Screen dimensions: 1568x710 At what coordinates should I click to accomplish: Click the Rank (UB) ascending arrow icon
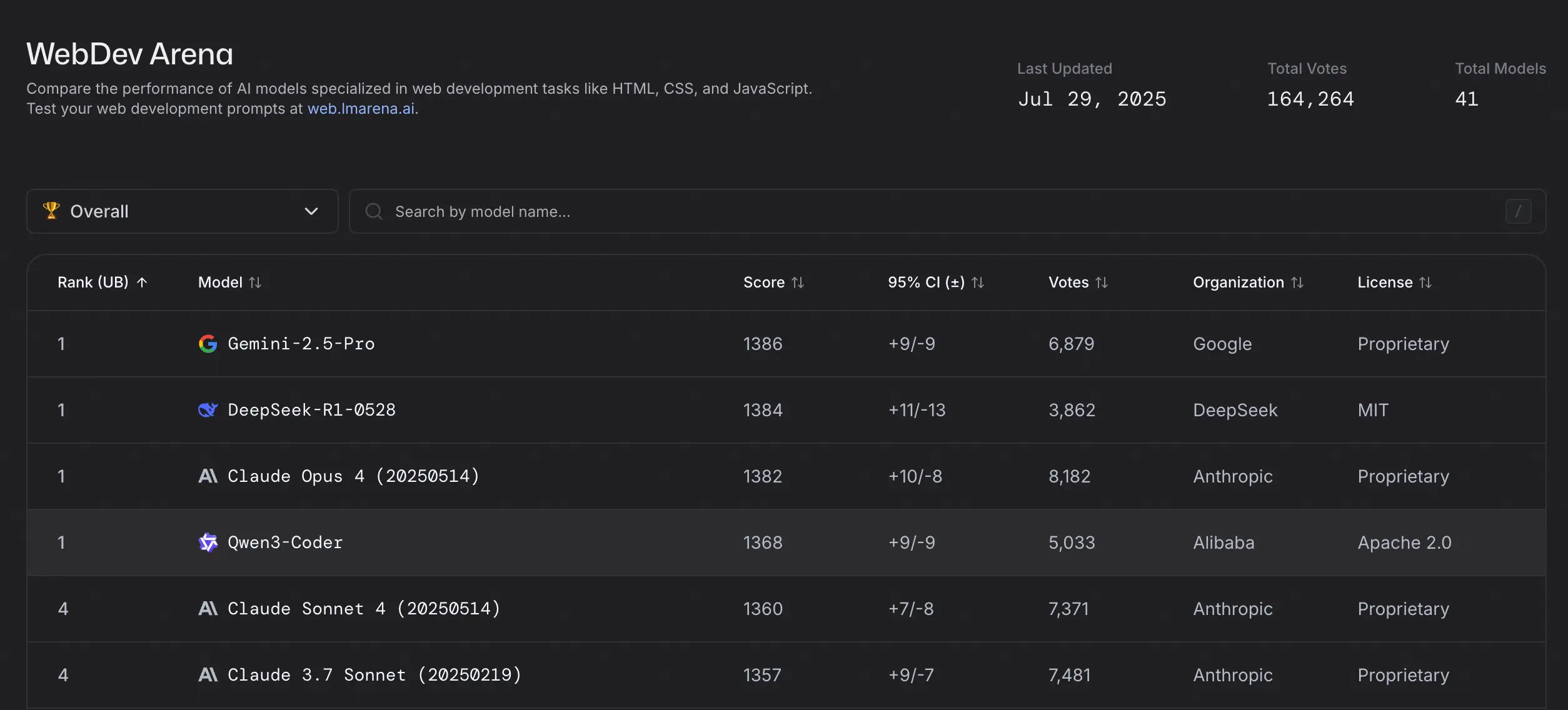coord(142,282)
